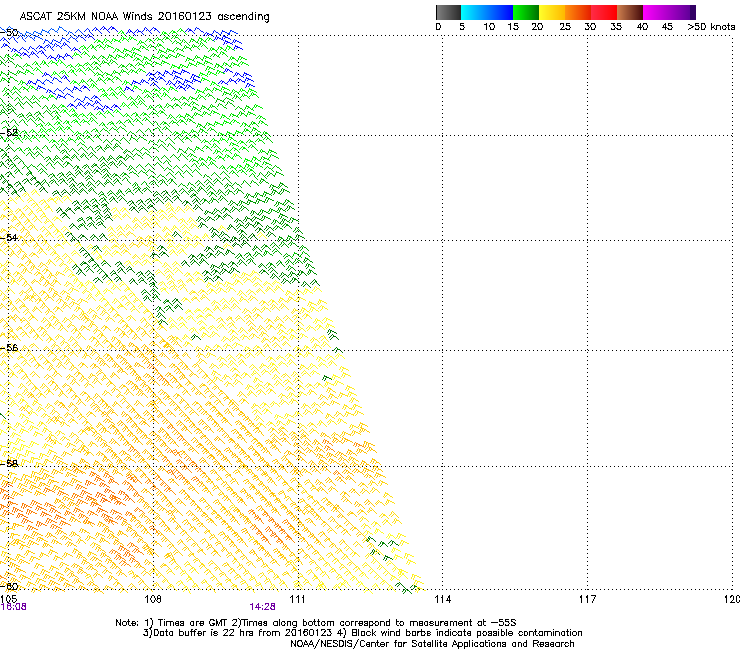Click the 'Times are GMT' note line
This screenshot has height=650, width=740.
tap(316, 623)
